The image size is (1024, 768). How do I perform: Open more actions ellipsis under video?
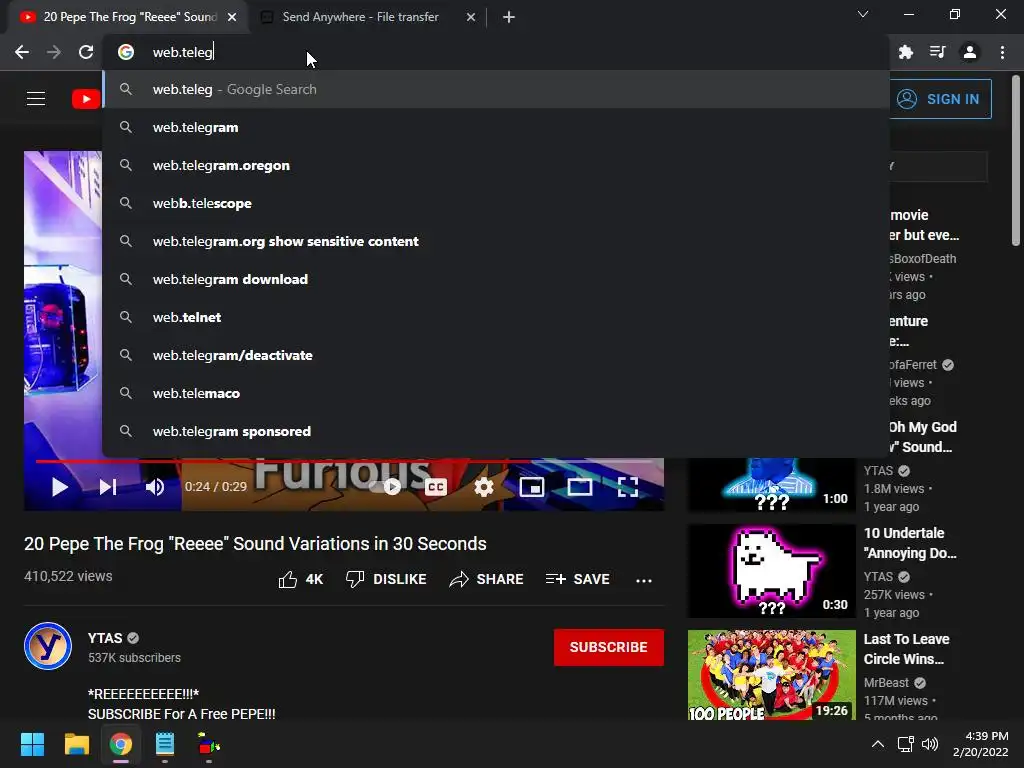(x=644, y=580)
